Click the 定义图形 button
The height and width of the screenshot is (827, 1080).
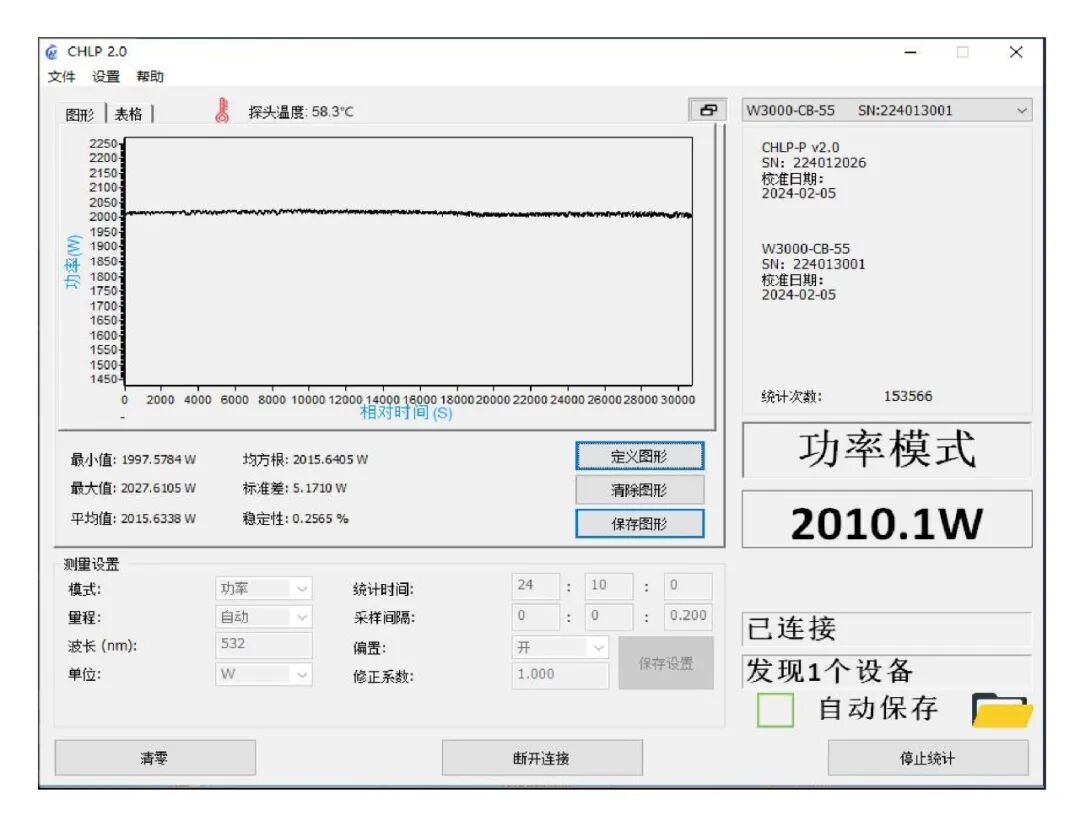click(639, 455)
